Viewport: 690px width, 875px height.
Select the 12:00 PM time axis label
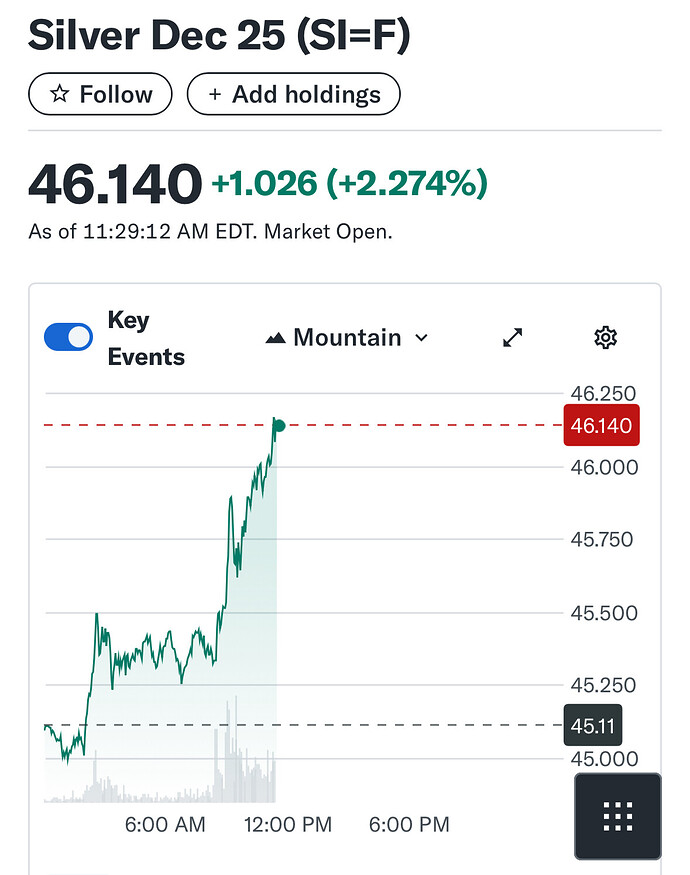288,825
